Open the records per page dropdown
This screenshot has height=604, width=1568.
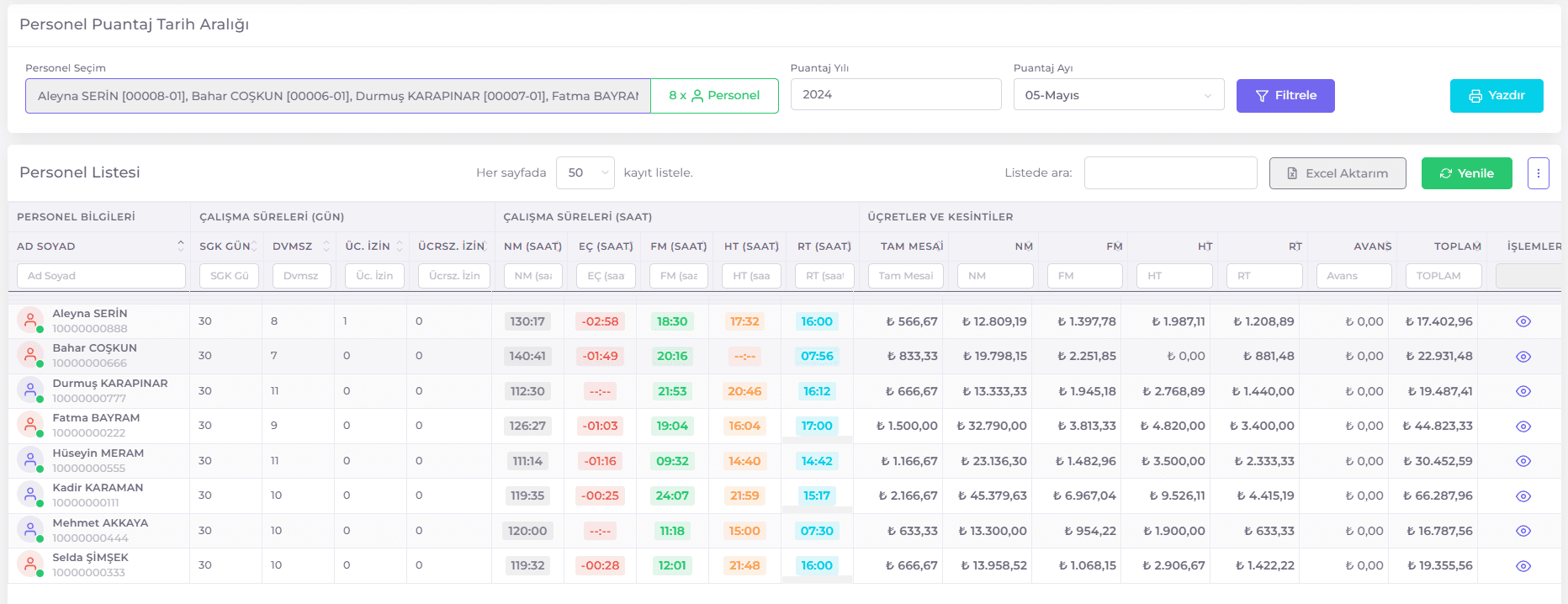(585, 172)
